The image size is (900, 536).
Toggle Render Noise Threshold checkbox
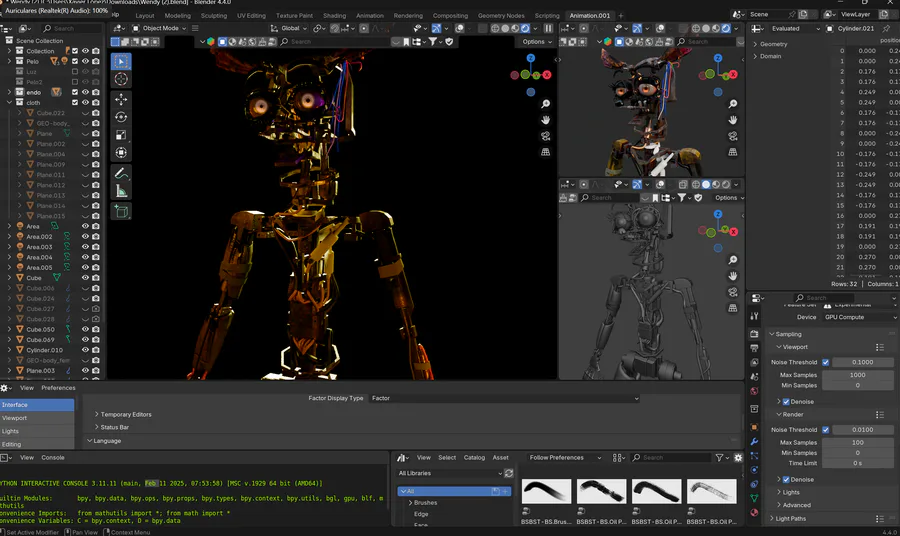(x=825, y=430)
